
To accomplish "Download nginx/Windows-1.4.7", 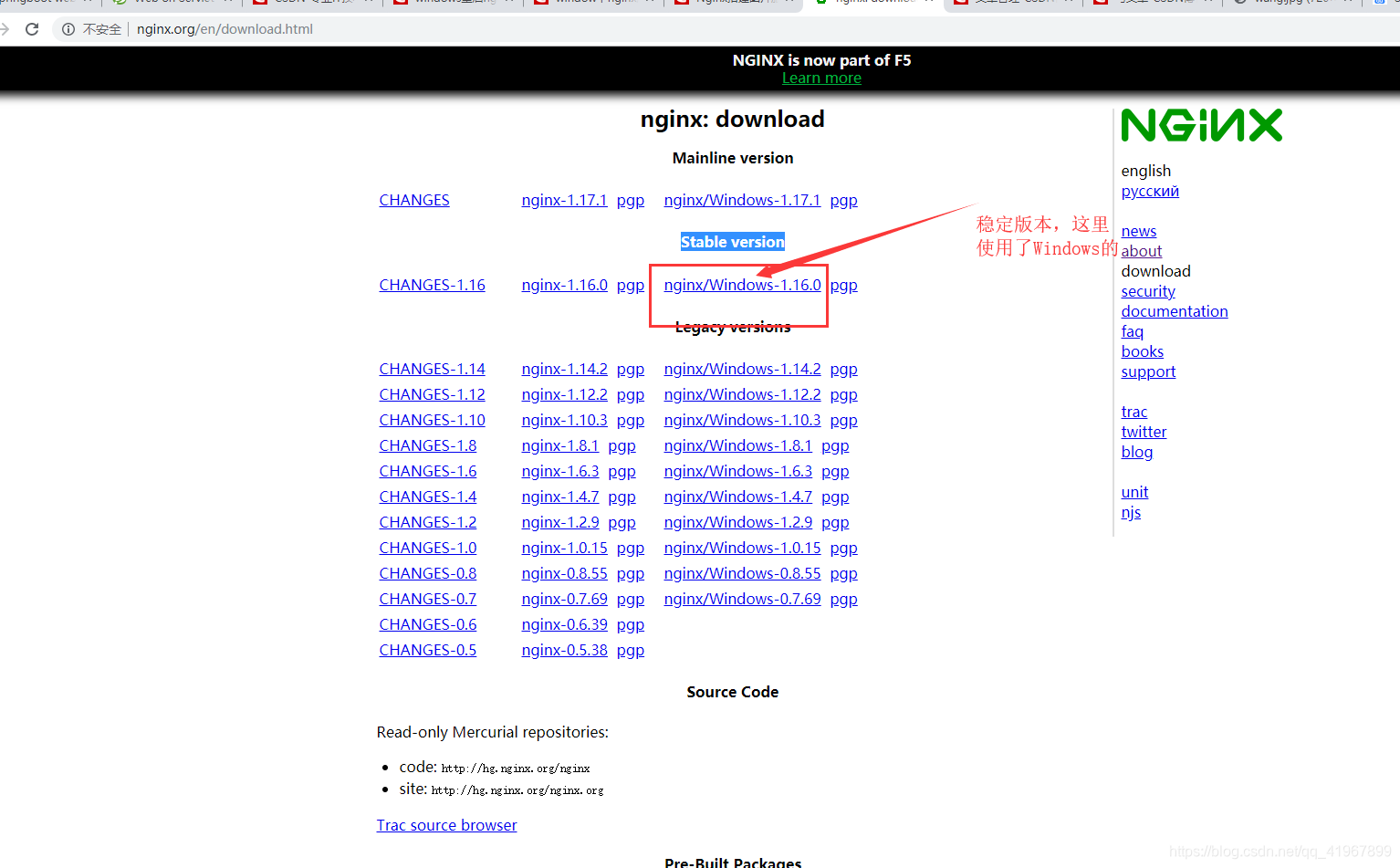I will pos(737,497).
